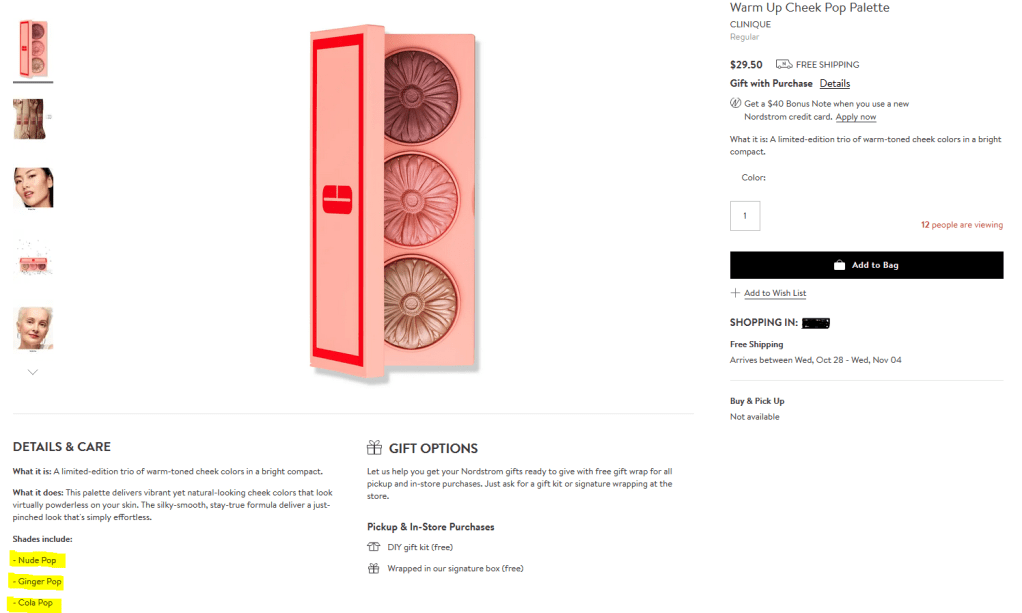
Task: Click the quantity input box
Action: pos(745,216)
